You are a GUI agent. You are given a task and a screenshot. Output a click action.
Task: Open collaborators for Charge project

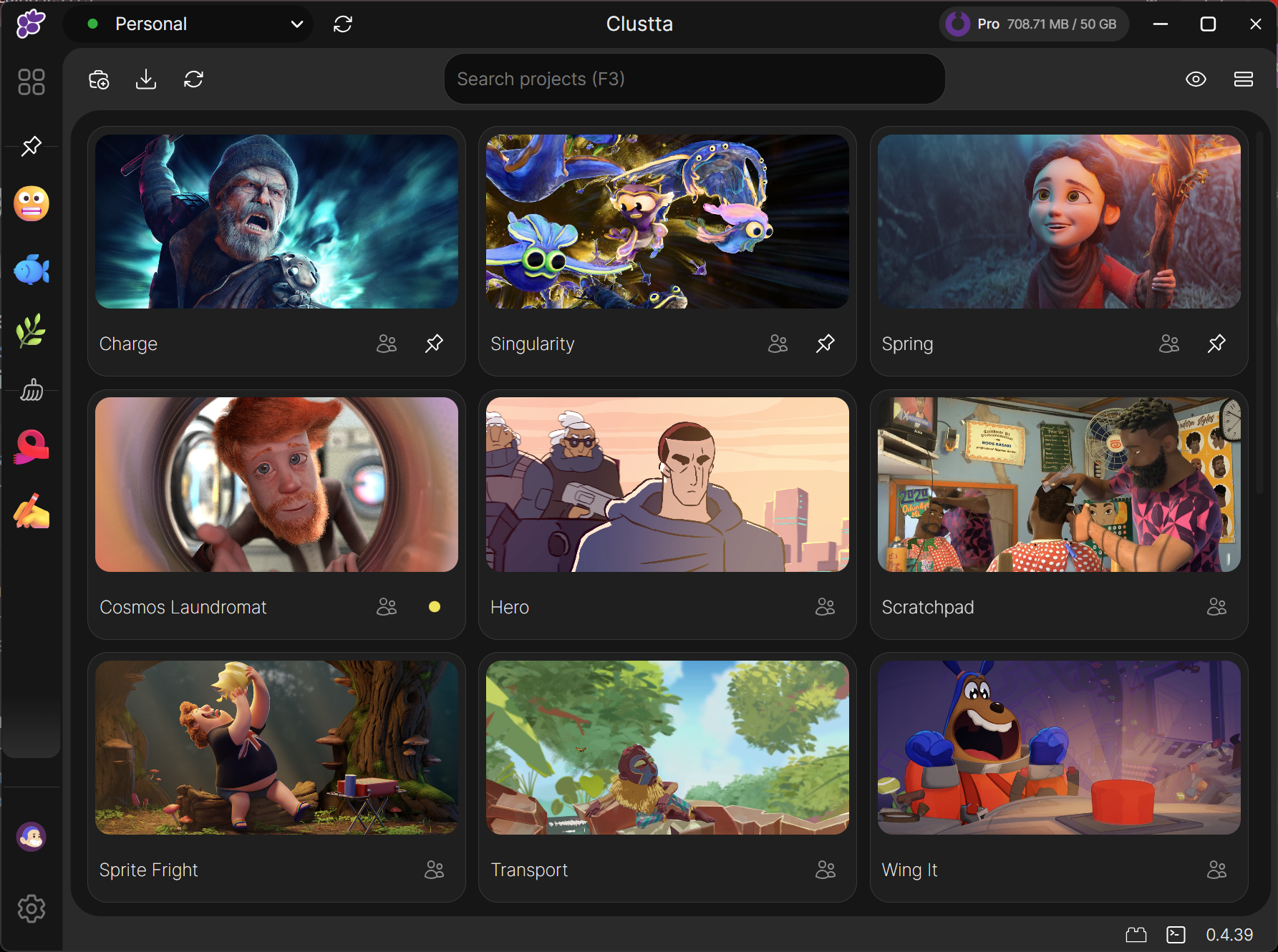point(387,344)
